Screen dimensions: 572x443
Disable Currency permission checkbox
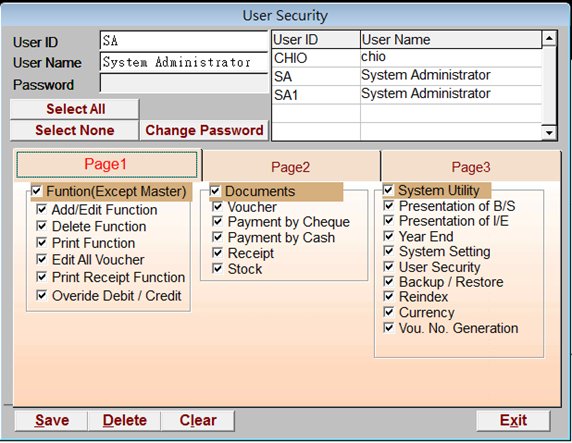point(389,312)
